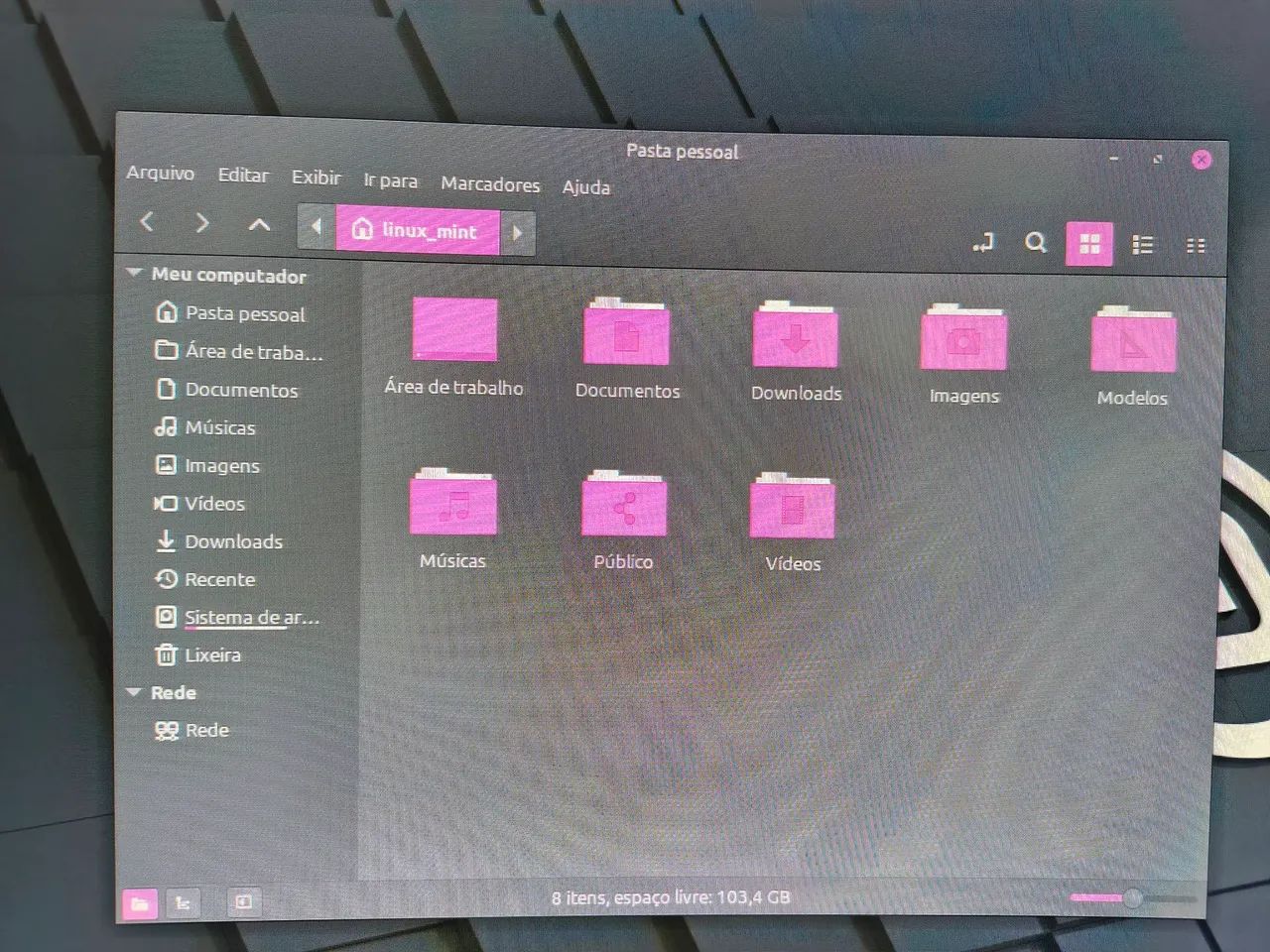Toggle the location entry mode icon
Viewport: 1270px width, 952px height.
tap(983, 242)
